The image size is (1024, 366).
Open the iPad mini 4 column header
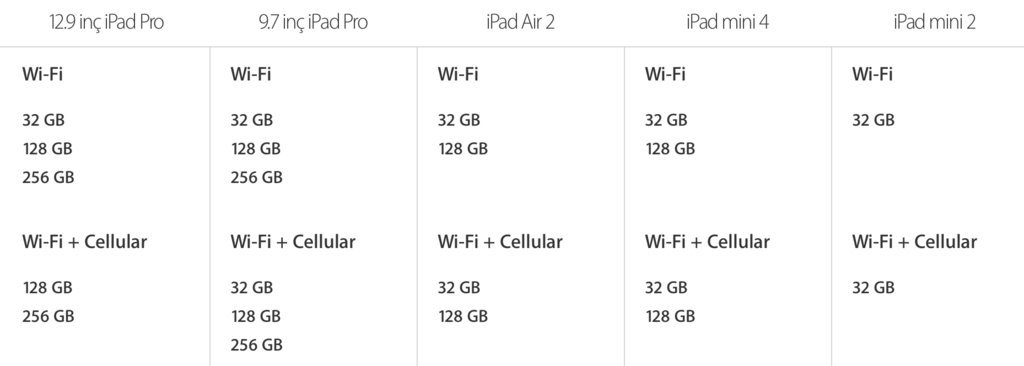pyautogui.click(x=728, y=22)
